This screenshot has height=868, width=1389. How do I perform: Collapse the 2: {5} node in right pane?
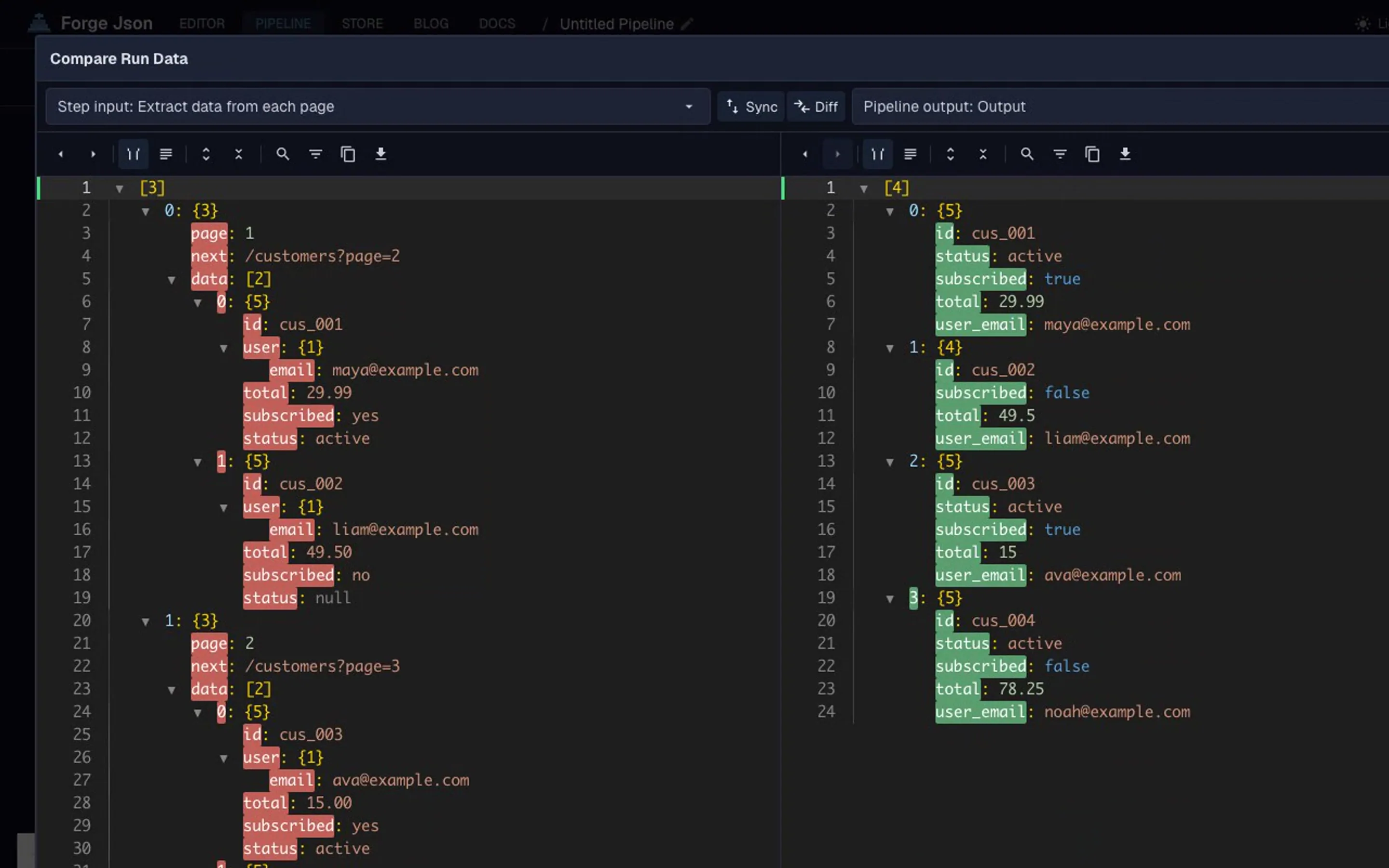point(890,461)
